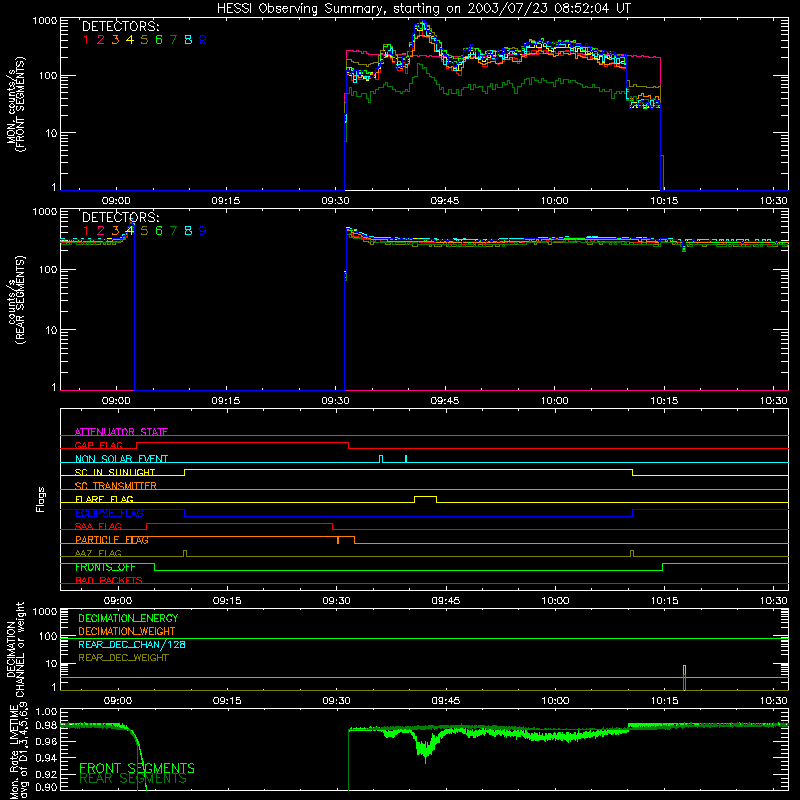Click the 0.94 livetime axis tick label
Screen dimensions: 800x800
46,757
